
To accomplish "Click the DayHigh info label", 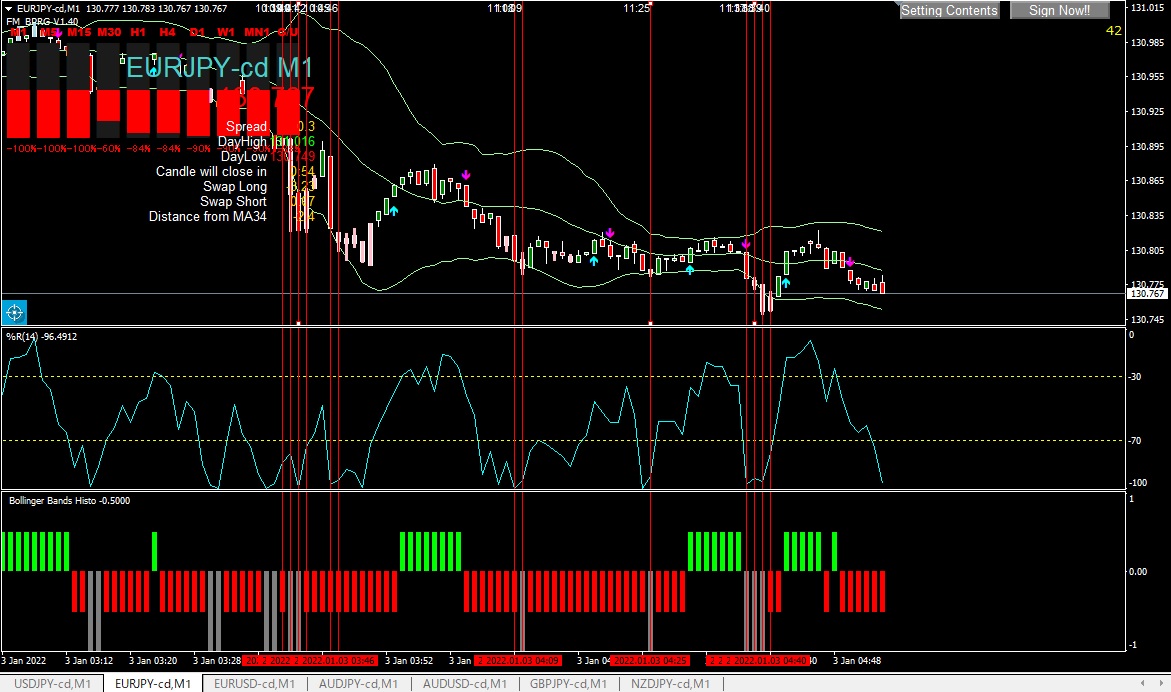I will click(242, 141).
